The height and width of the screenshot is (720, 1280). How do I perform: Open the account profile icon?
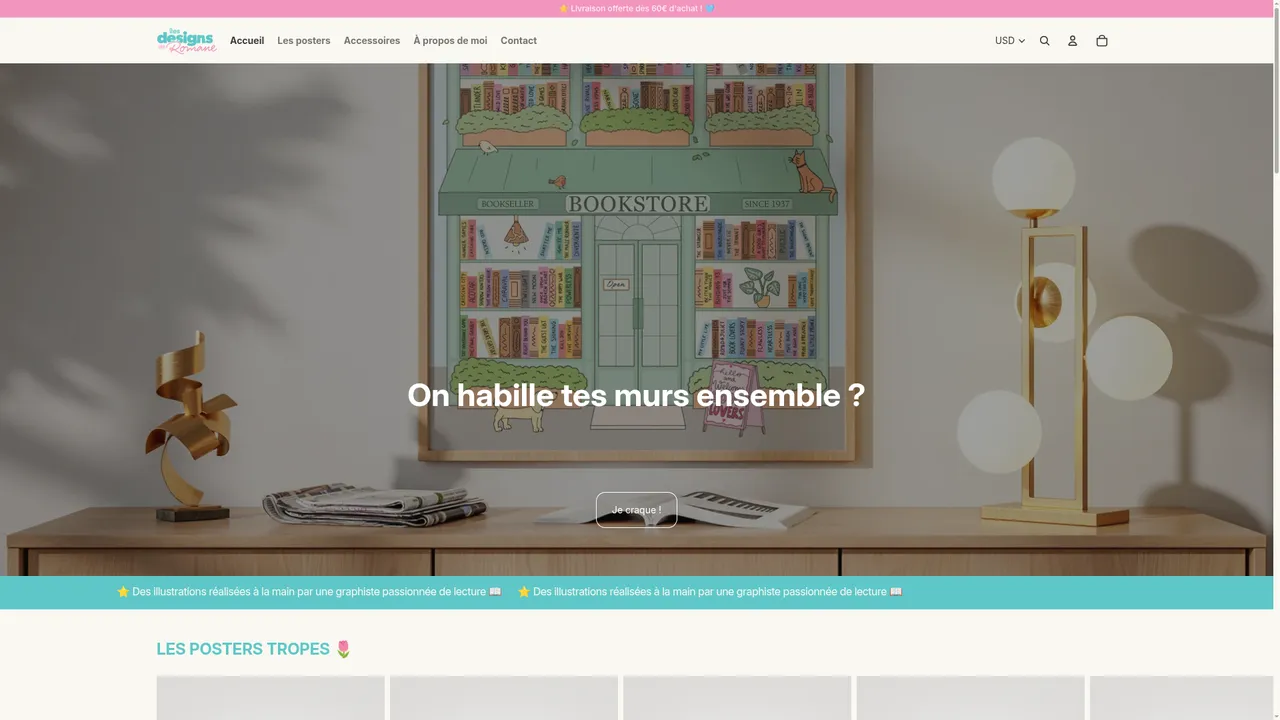pyautogui.click(x=1072, y=41)
